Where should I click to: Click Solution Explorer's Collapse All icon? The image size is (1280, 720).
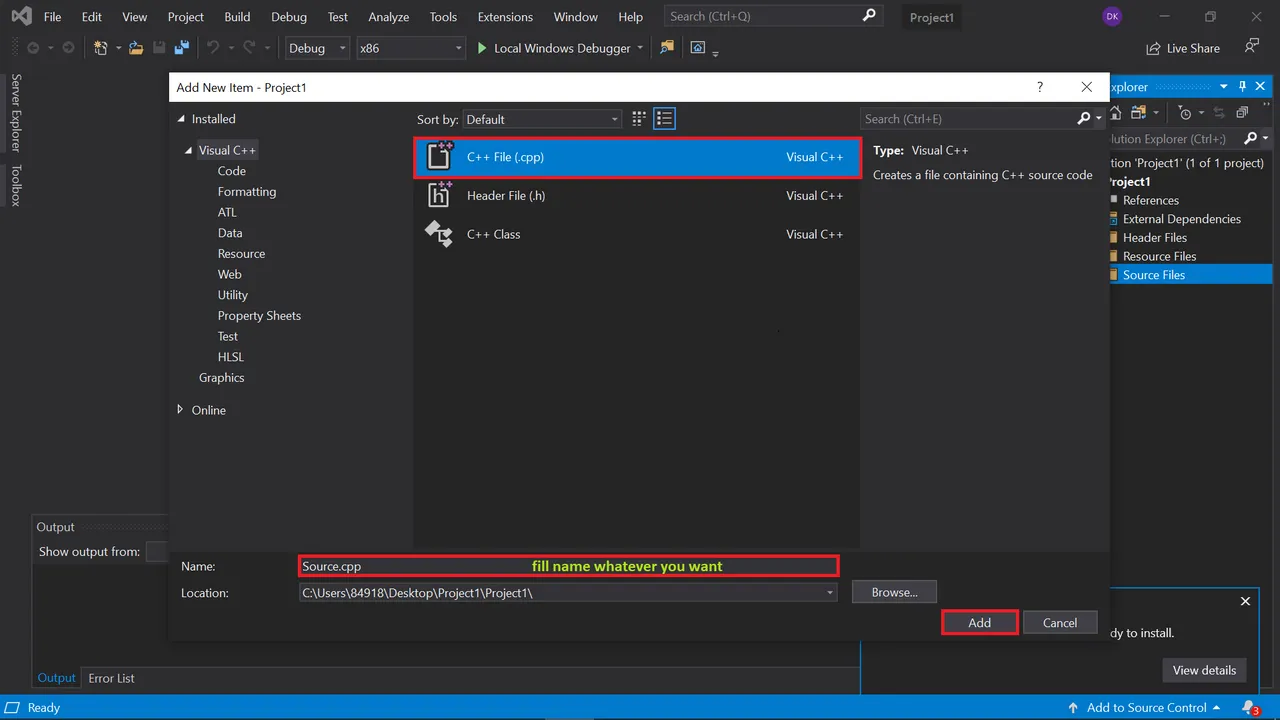pos(1242,113)
